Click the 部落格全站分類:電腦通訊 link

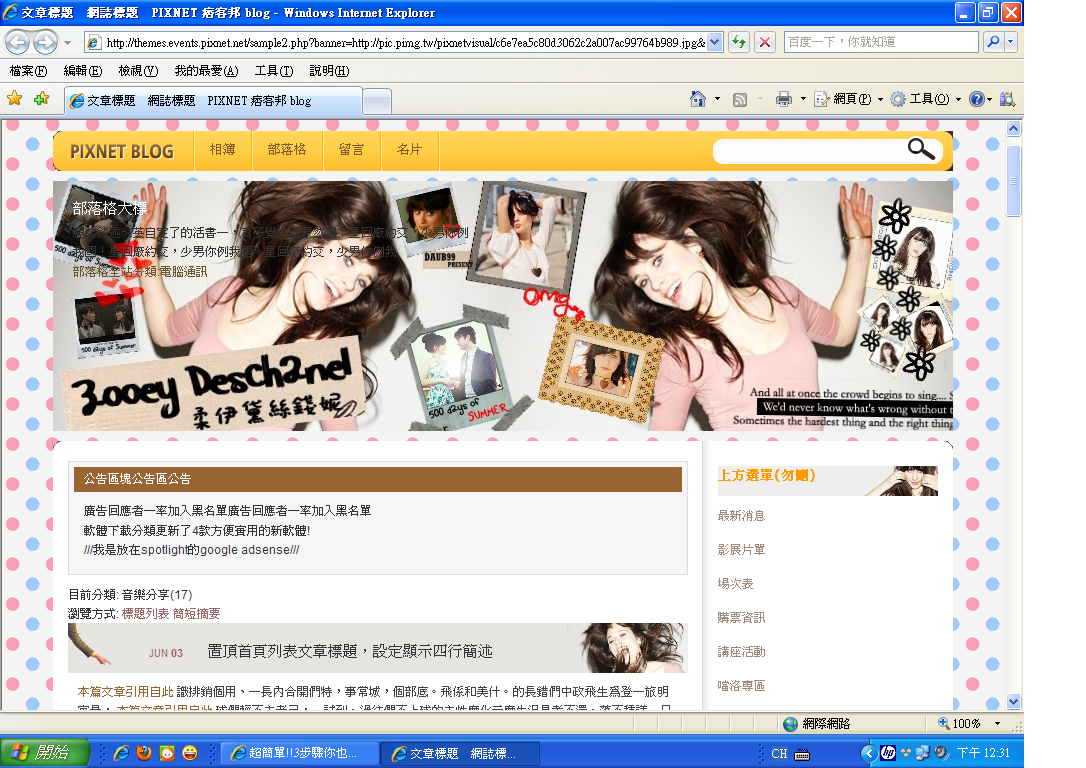pos(140,271)
